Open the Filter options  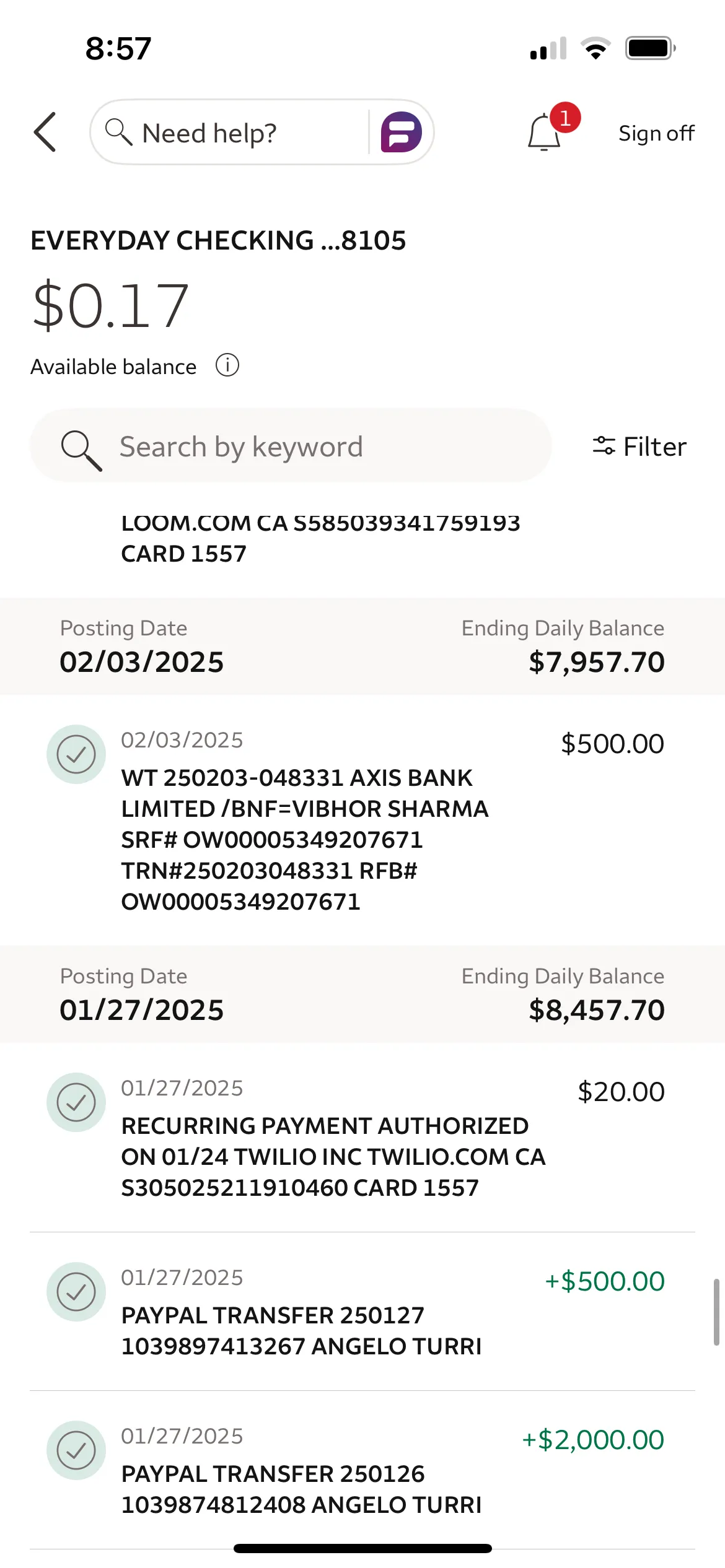pos(639,446)
